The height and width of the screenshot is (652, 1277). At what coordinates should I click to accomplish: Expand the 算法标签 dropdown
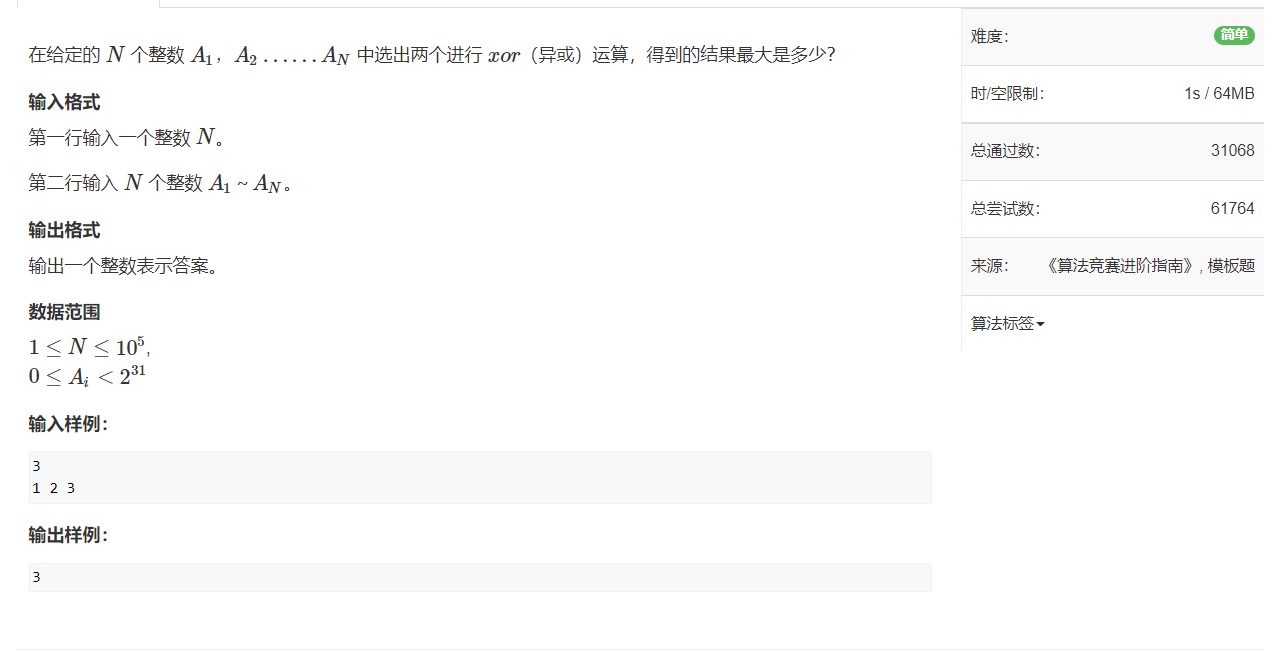pyautogui.click(x=1007, y=324)
